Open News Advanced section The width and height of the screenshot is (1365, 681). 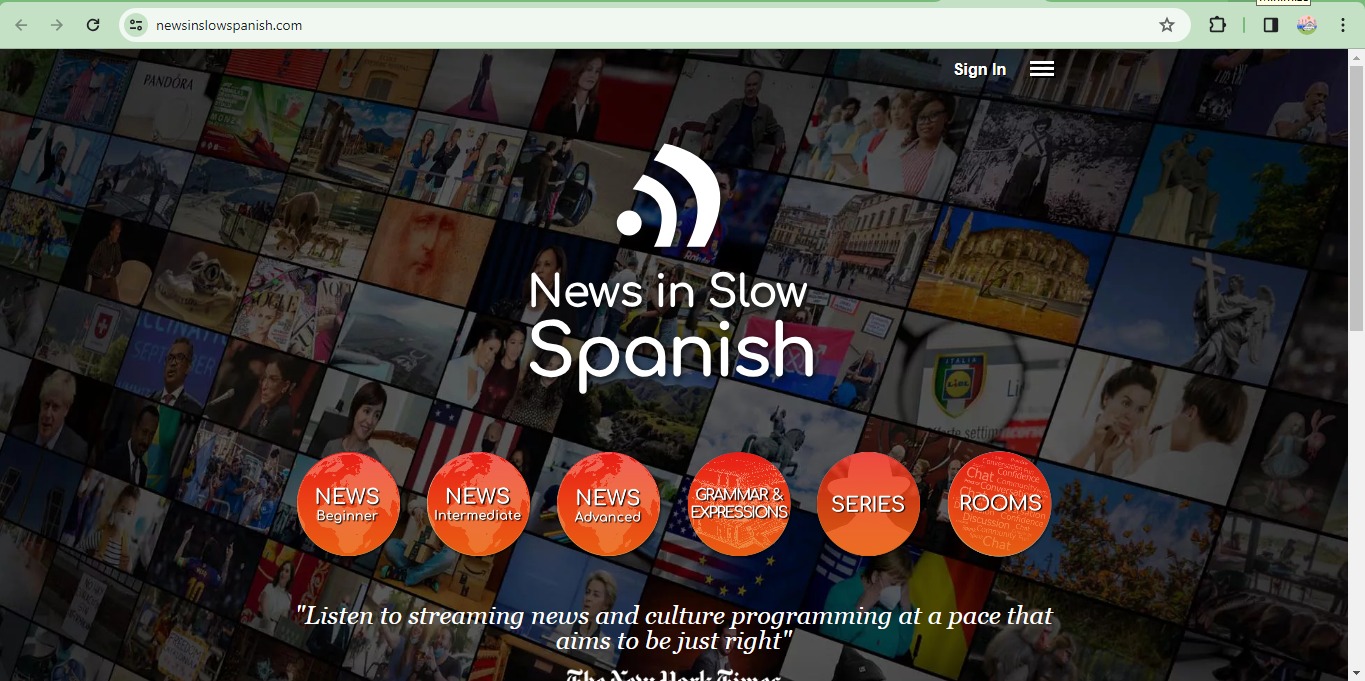(608, 504)
